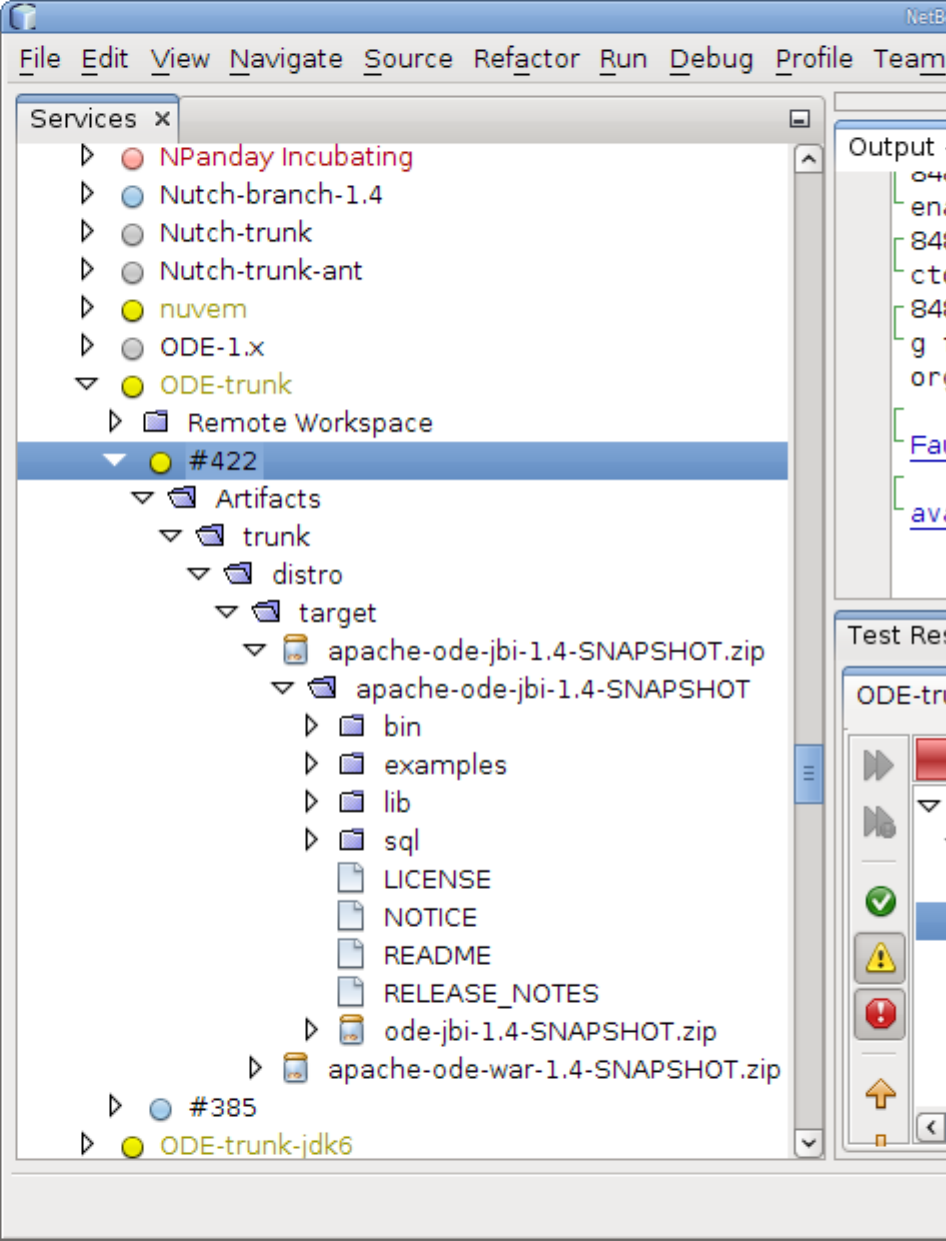This screenshot has height=1241, width=946.
Task: Collapse the ODE-trunk node
Action: tap(87, 384)
